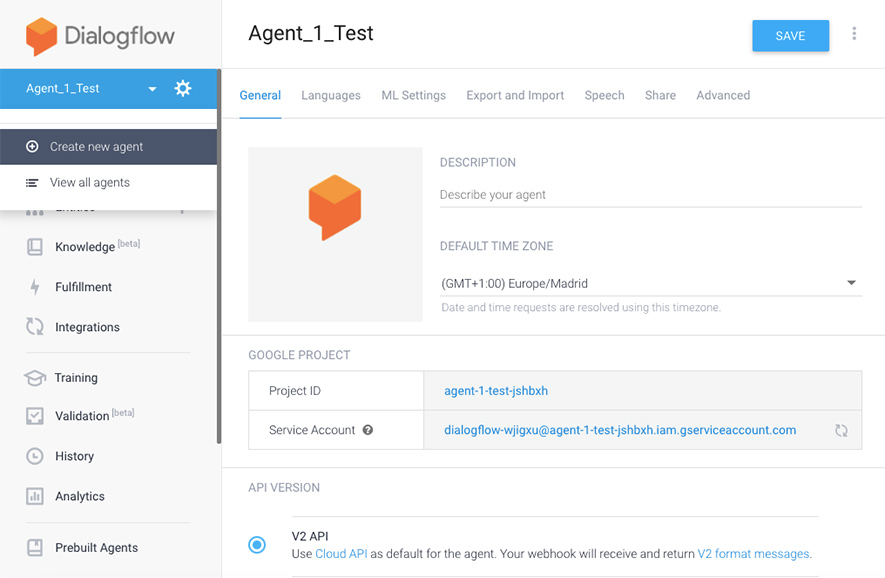
Task: Open the Export and Import tab
Action: coord(515,95)
